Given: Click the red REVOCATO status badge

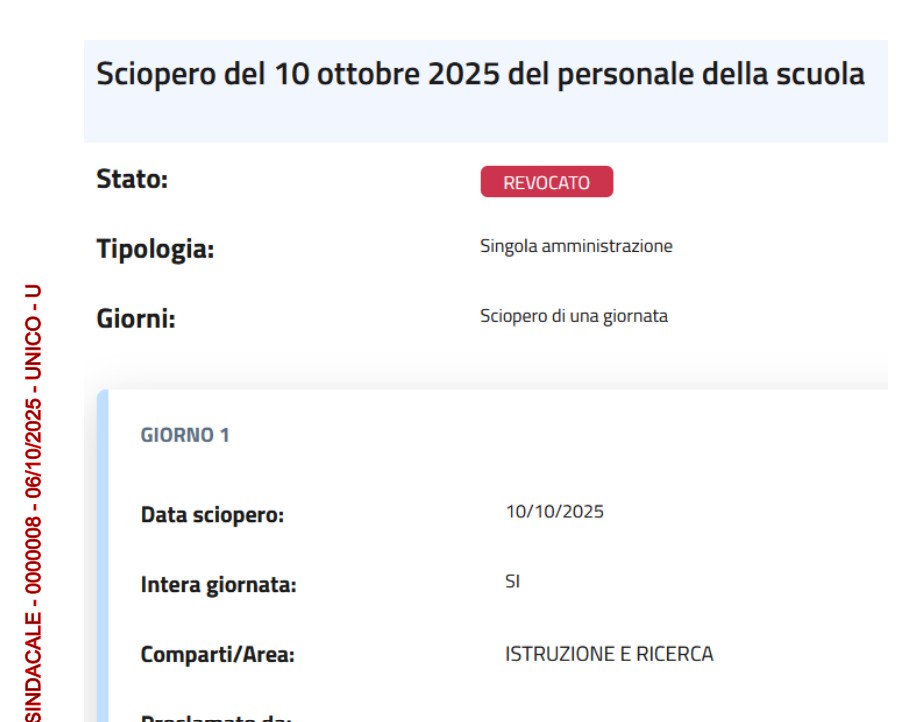Looking at the screenshot, I should [x=546, y=182].
